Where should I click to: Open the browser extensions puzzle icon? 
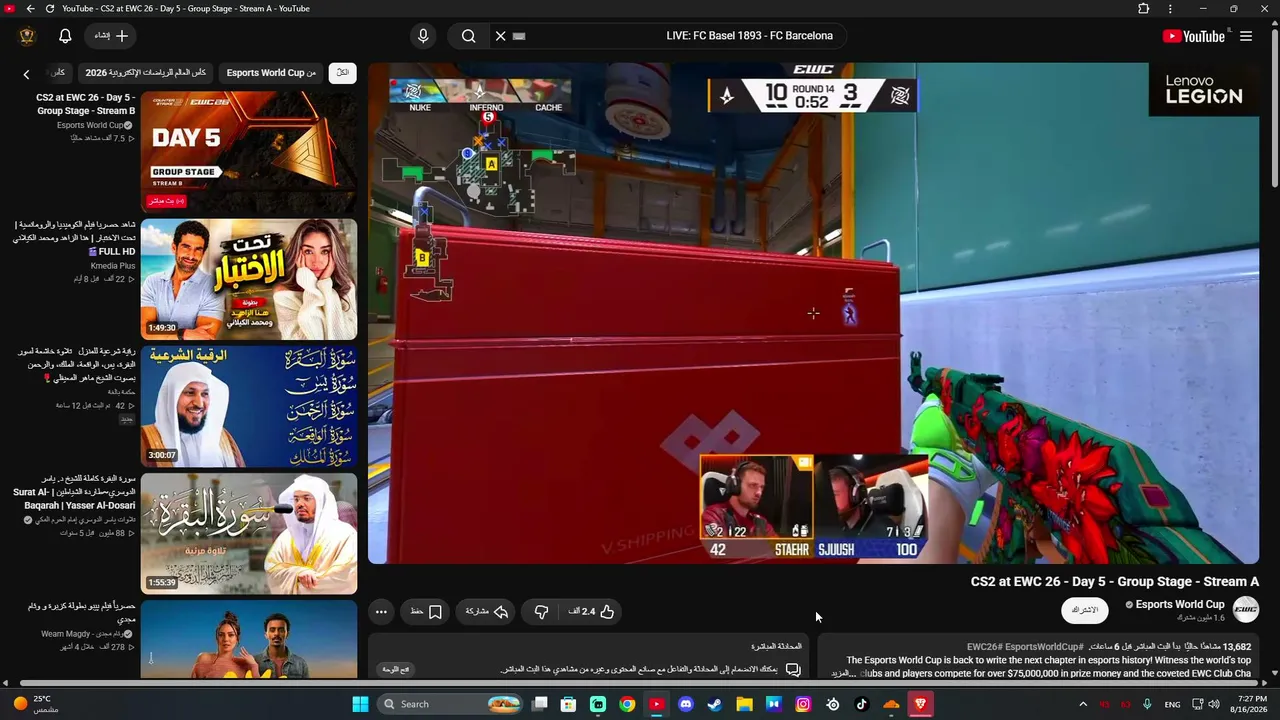[x=1144, y=9]
